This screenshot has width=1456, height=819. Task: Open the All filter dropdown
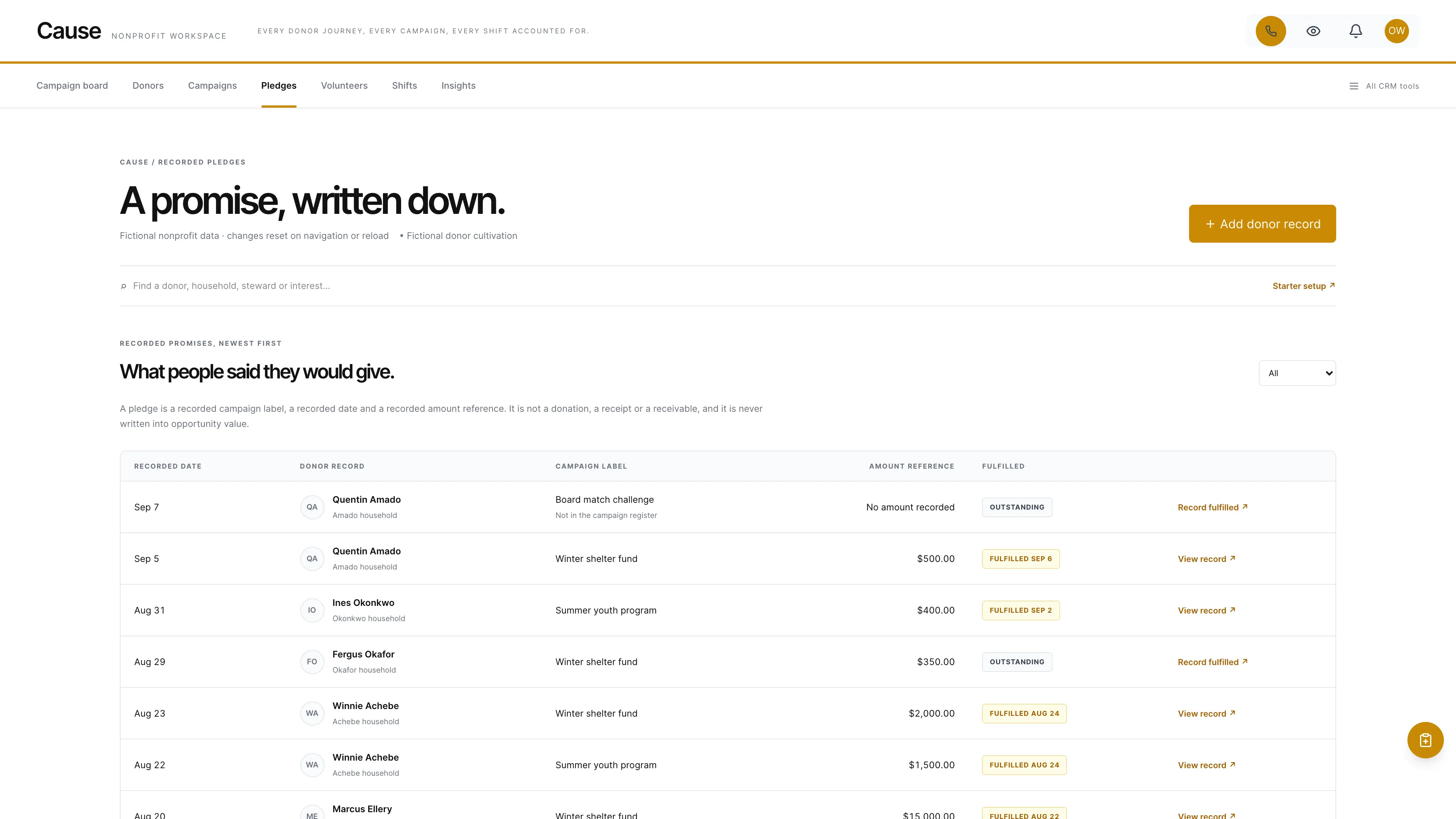(x=1297, y=373)
